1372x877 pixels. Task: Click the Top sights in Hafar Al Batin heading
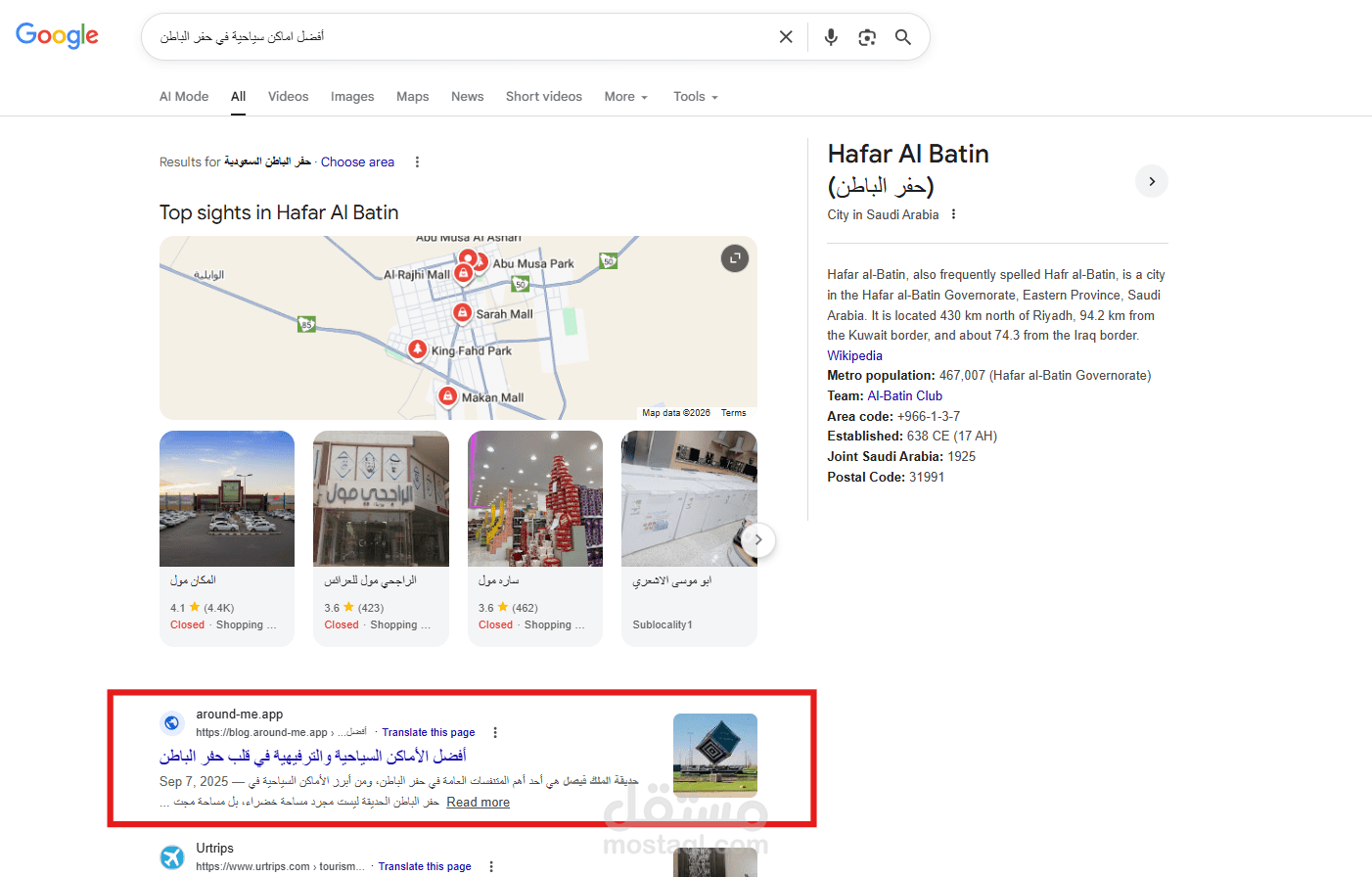tap(279, 212)
